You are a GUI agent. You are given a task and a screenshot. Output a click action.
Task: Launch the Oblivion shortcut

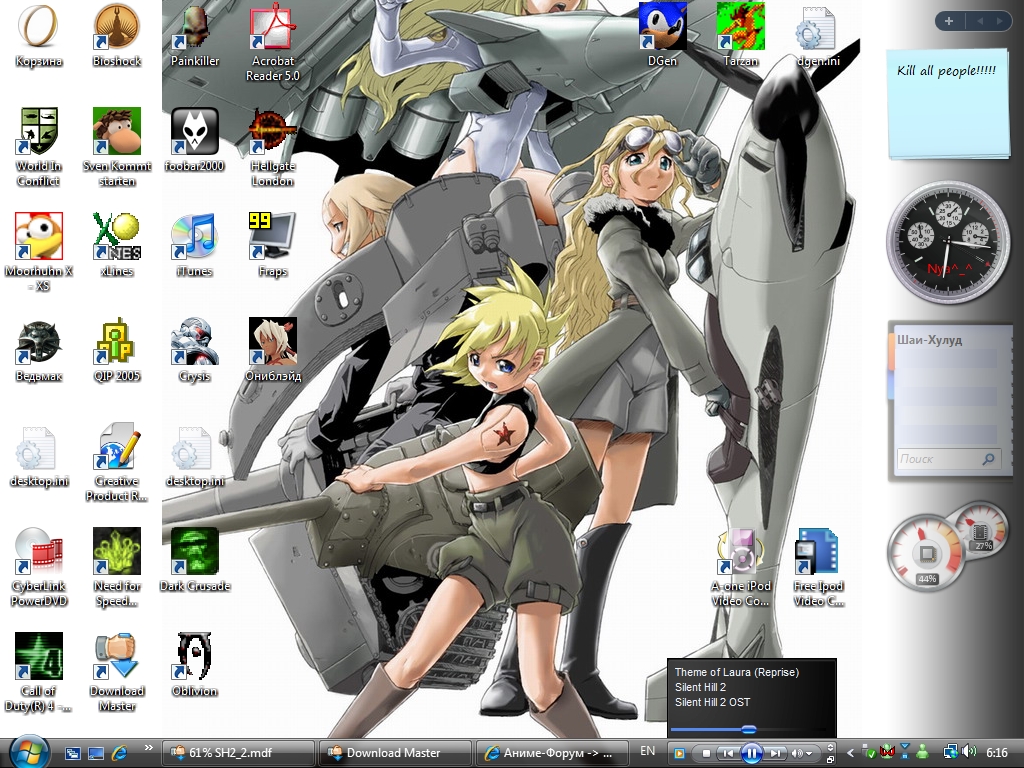click(x=195, y=665)
